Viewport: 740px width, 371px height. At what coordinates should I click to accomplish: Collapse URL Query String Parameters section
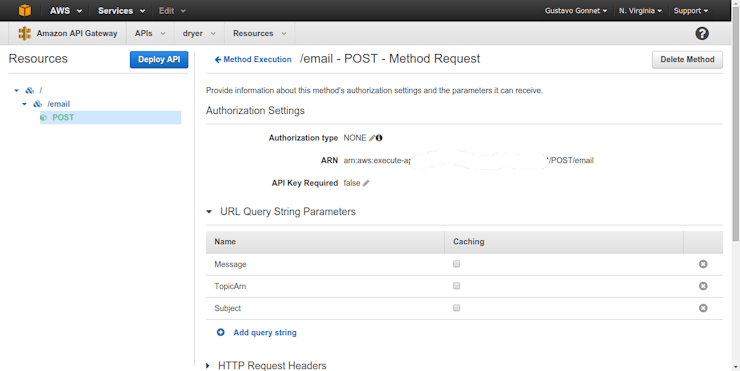coord(209,212)
